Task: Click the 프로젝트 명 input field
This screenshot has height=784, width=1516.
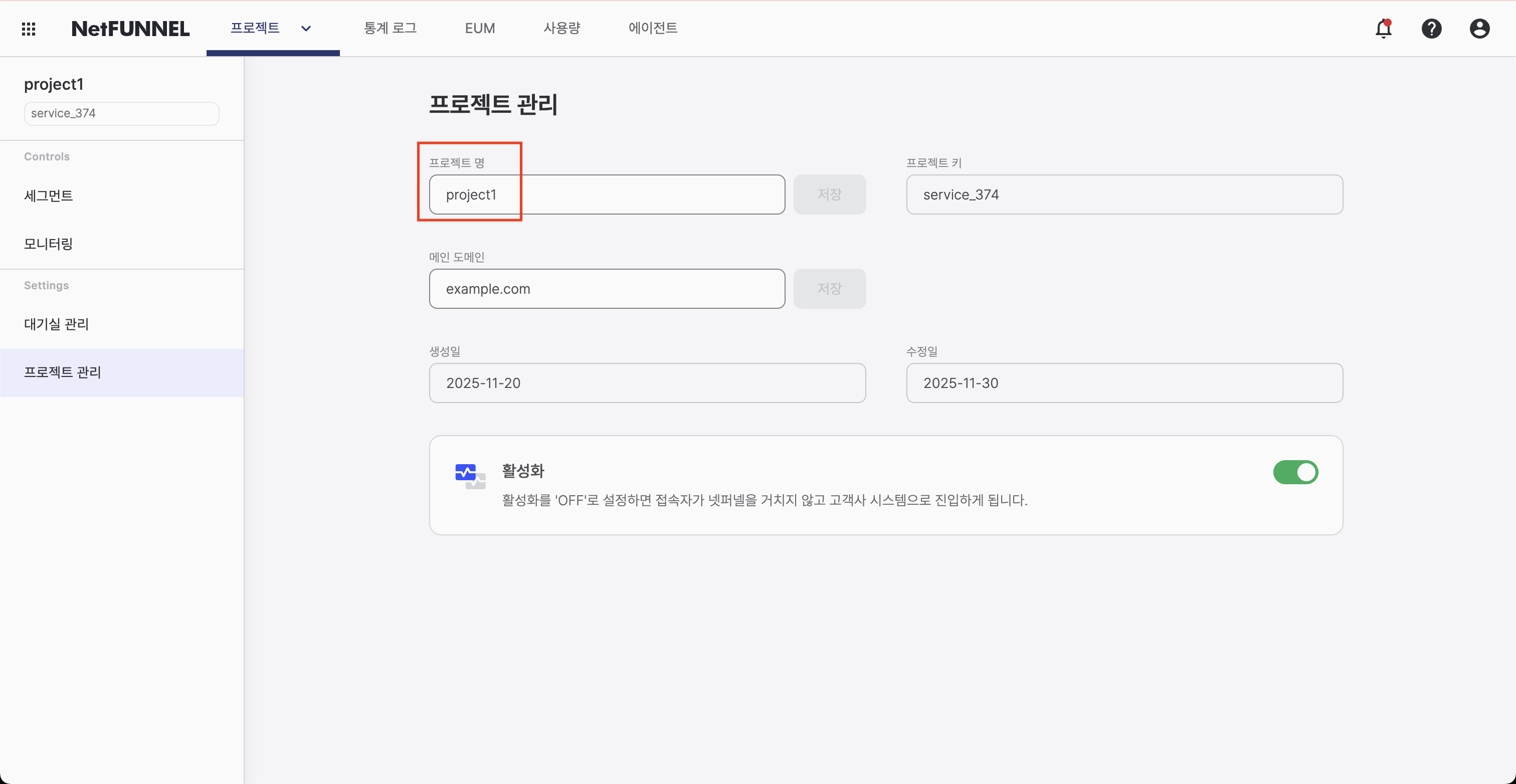Action: [x=606, y=194]
